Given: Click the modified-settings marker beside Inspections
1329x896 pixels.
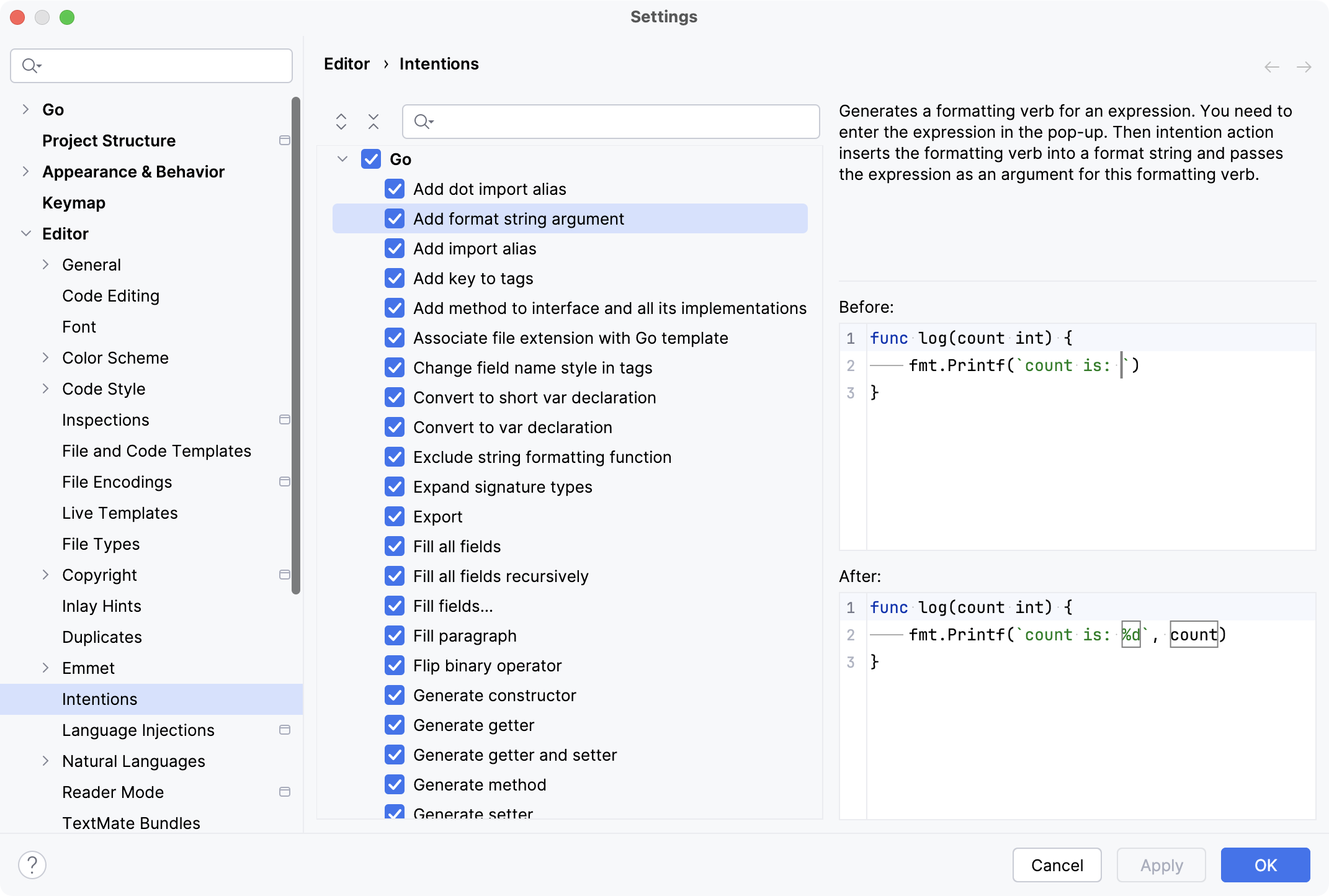Looking at the screenshot, I should 285,419.
